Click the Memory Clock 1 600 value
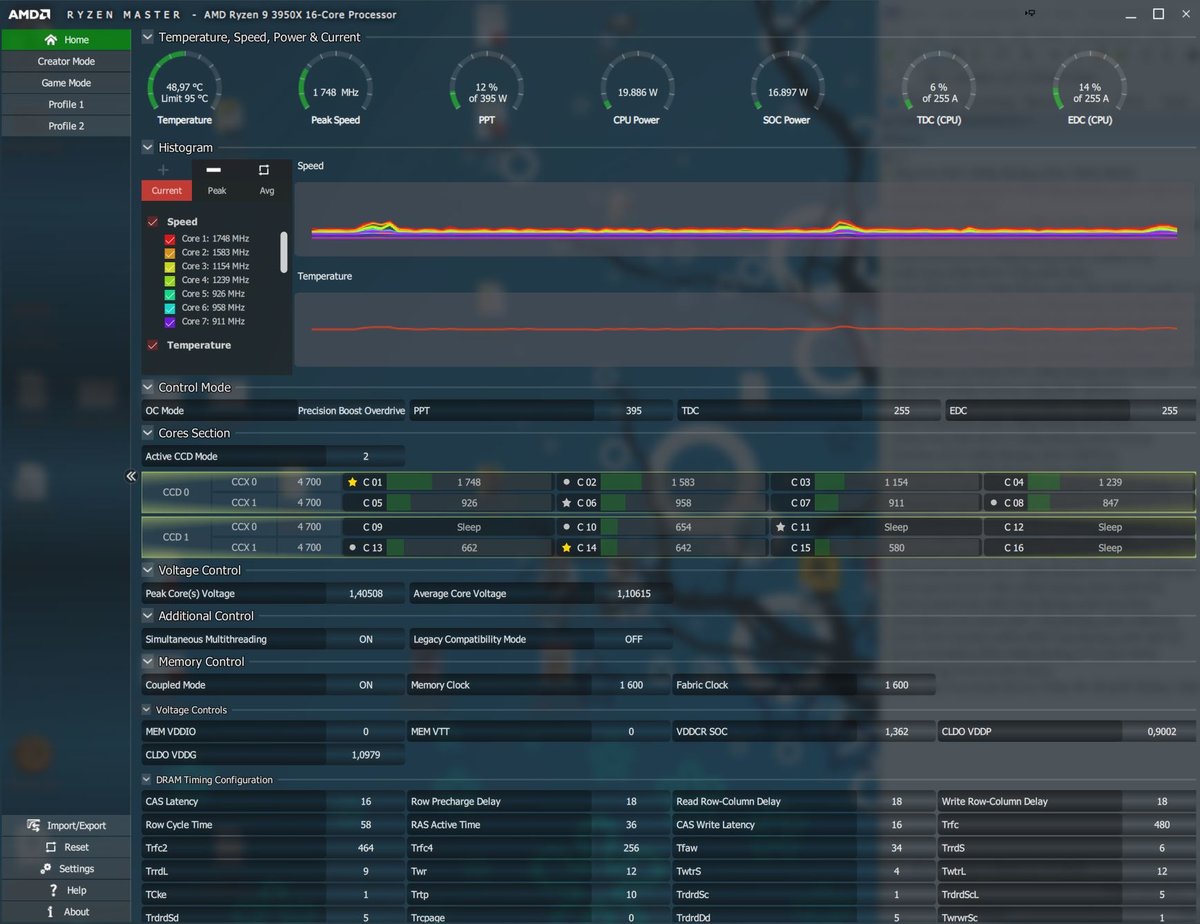The height and width of the screenshot is (924, 1200). tap(631, 686)
